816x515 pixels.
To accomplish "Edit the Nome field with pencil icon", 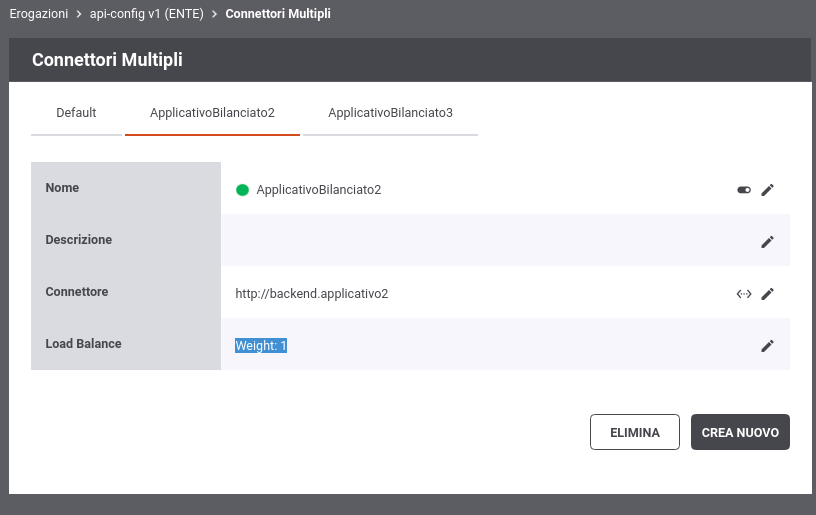I will (x=767, y=190).
